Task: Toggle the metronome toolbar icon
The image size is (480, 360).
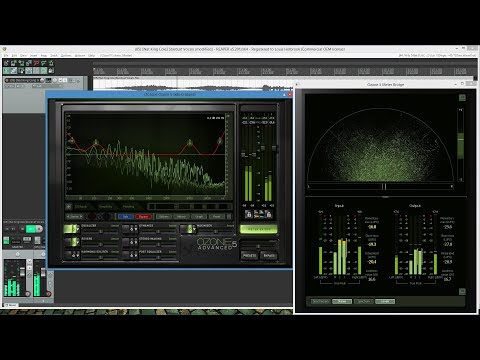Action: 51,63
